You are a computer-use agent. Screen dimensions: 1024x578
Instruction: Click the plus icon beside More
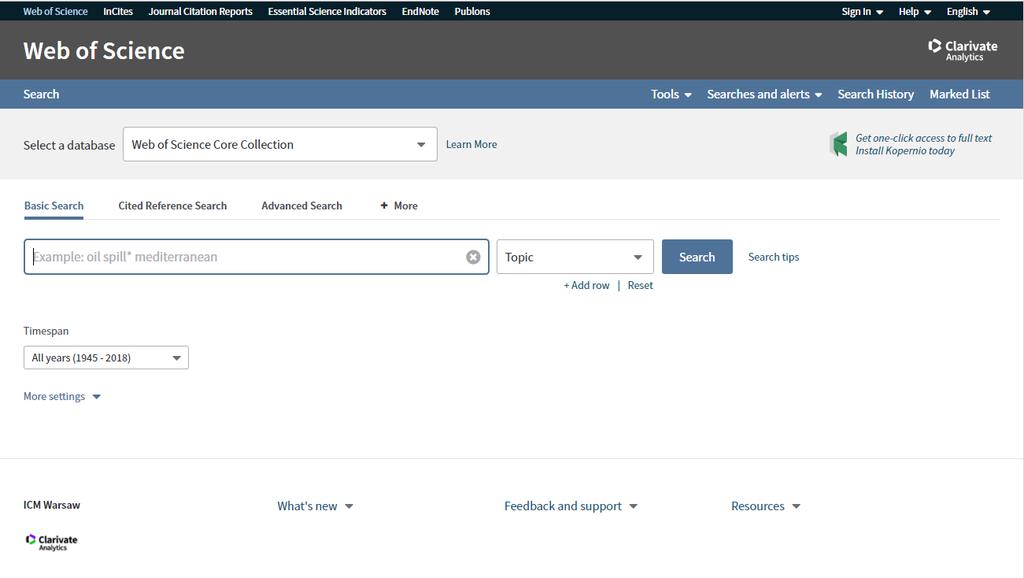pyautogui.click(x=384, y=206)
